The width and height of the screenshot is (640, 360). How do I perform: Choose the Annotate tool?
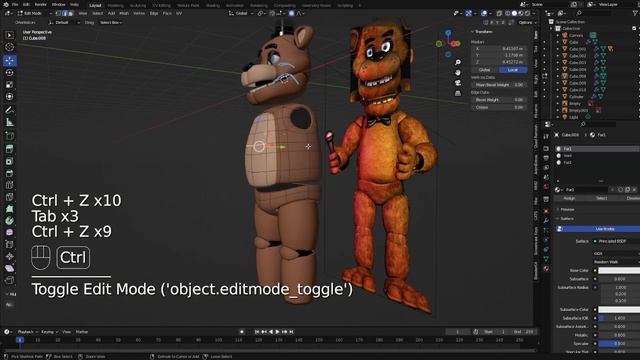(x=9, y=110)
